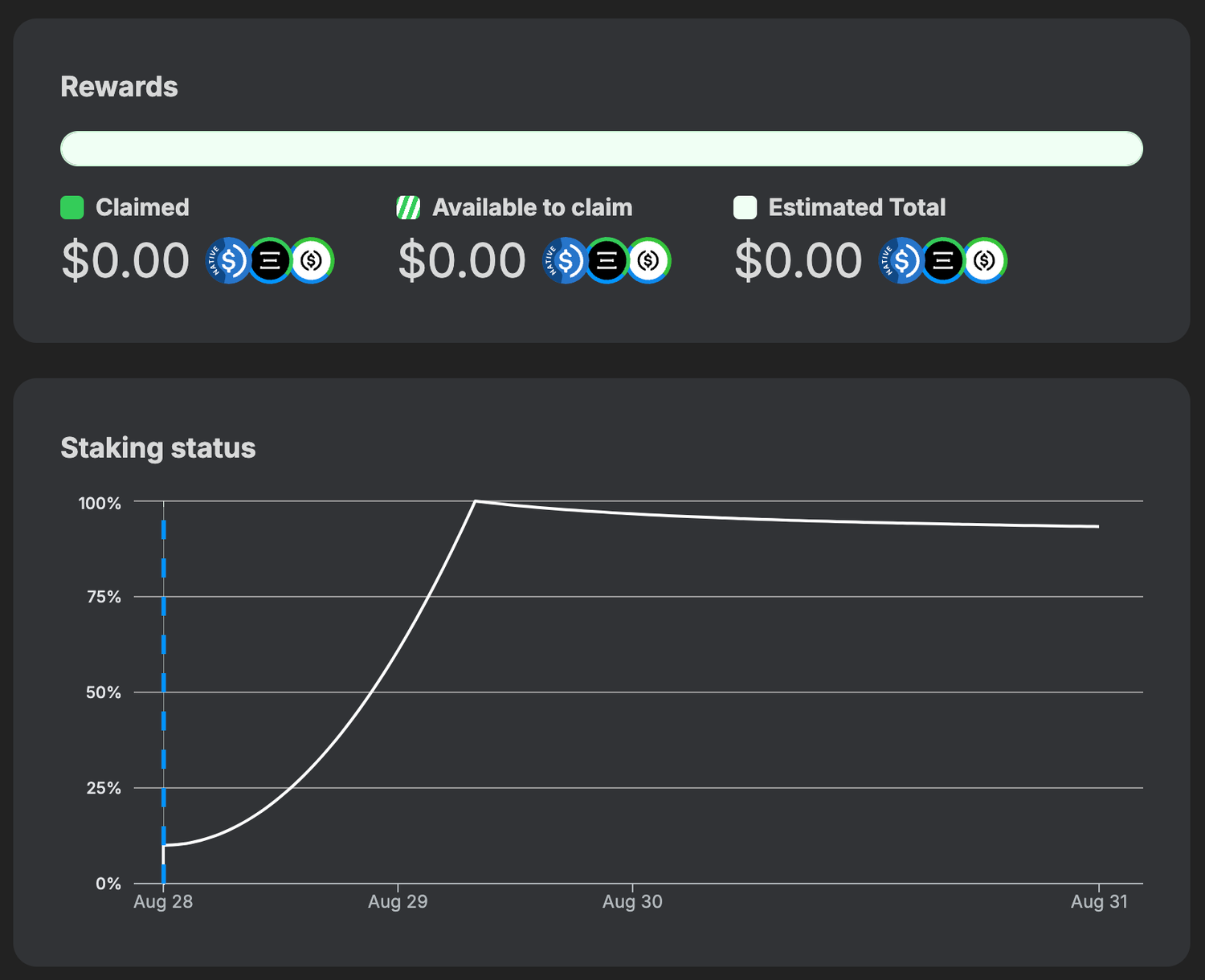Click native USDC icon under Estimated Total
1205x980 pixels.
coord(901,261)
